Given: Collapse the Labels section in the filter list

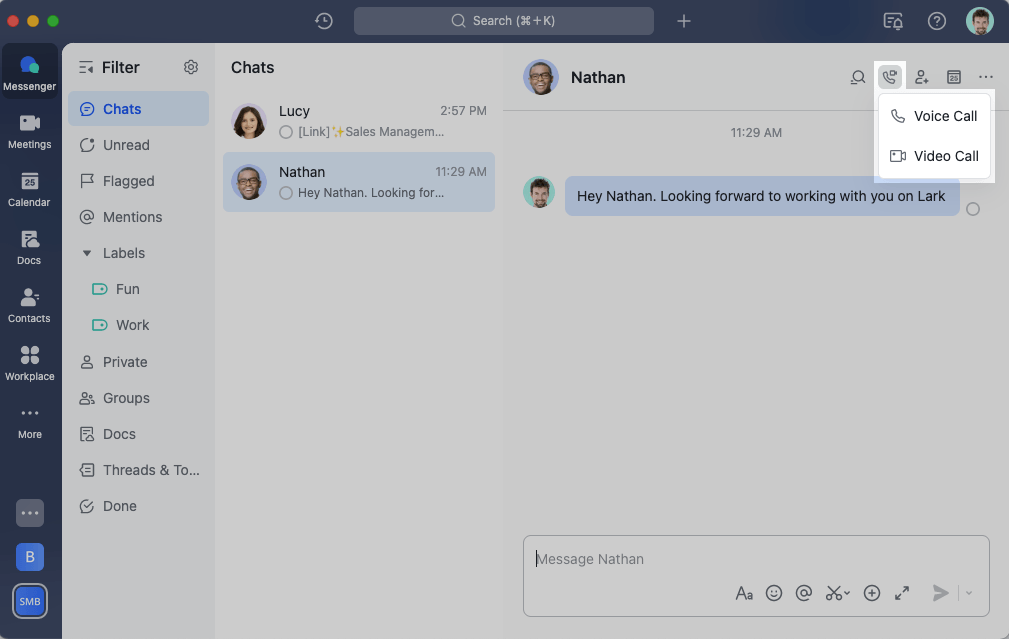Looking at the screenshot, I should [87, 253].
